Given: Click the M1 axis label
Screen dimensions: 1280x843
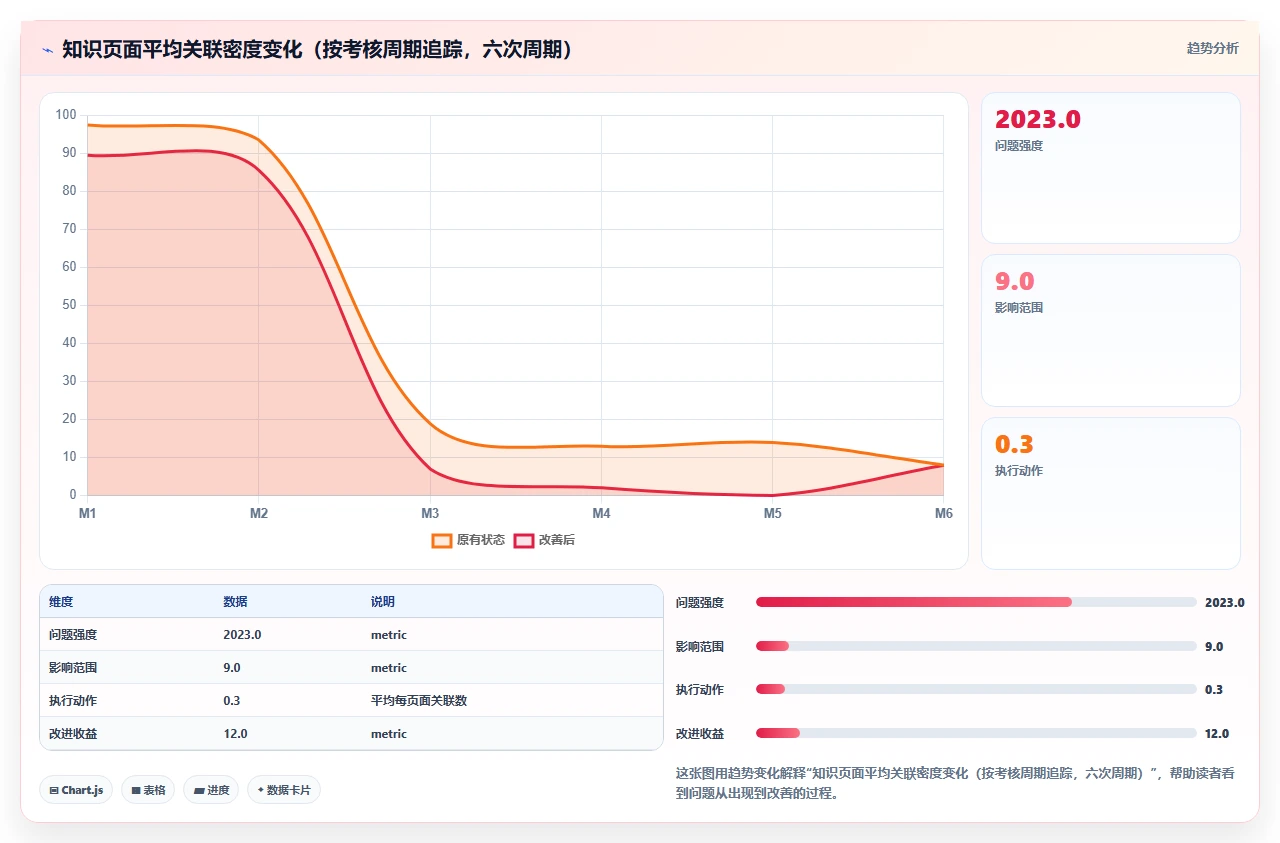Looking at the screenshot, I should coord(88,513).
